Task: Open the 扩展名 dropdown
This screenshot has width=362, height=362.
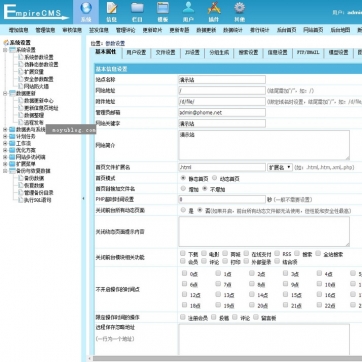Action: pos(280,167)
